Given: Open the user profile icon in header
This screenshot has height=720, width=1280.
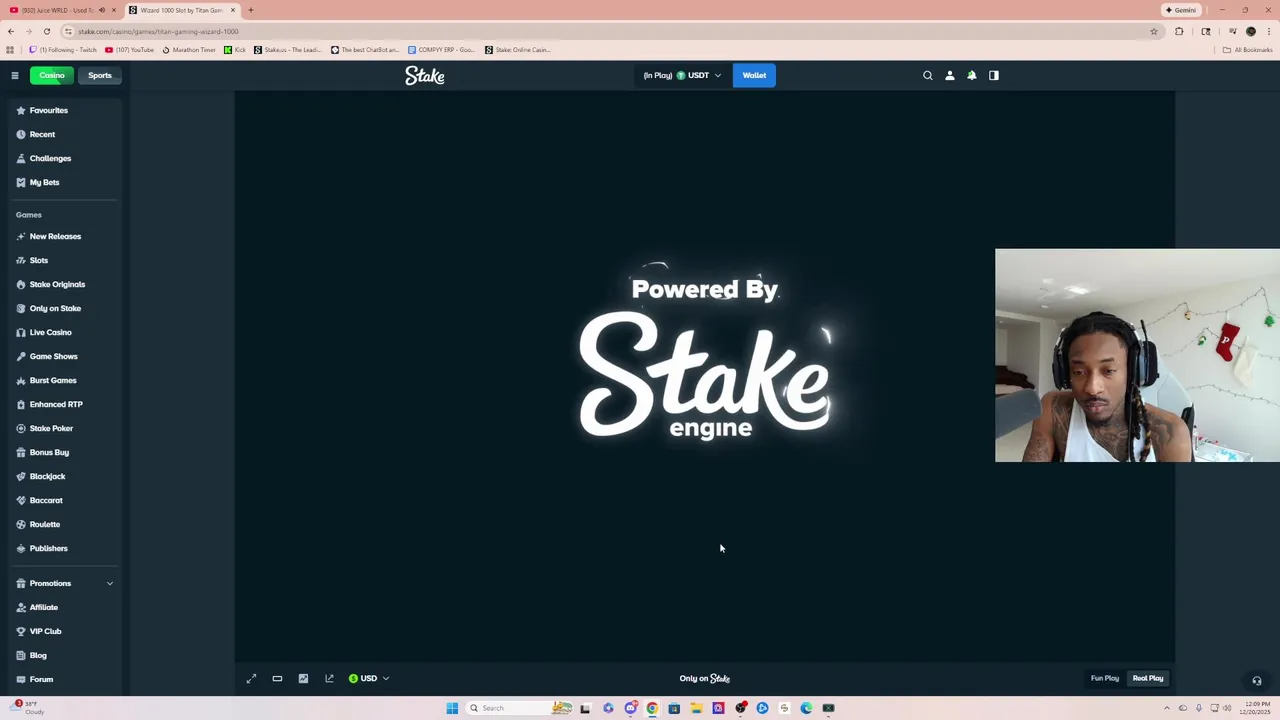Looking at the screenshot, I should point(950,75).
